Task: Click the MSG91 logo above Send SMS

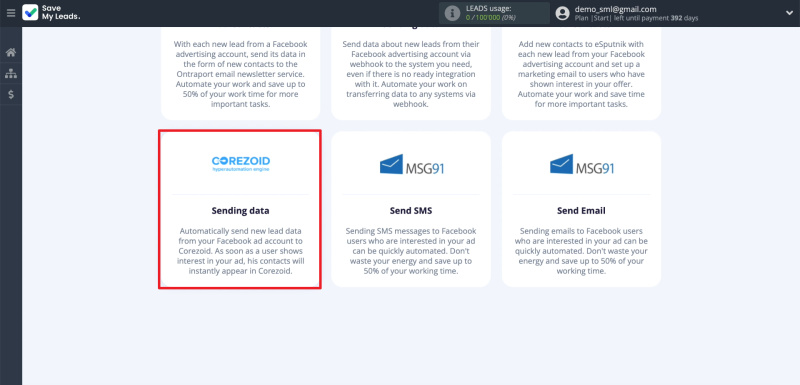Action: click(411, 165)
